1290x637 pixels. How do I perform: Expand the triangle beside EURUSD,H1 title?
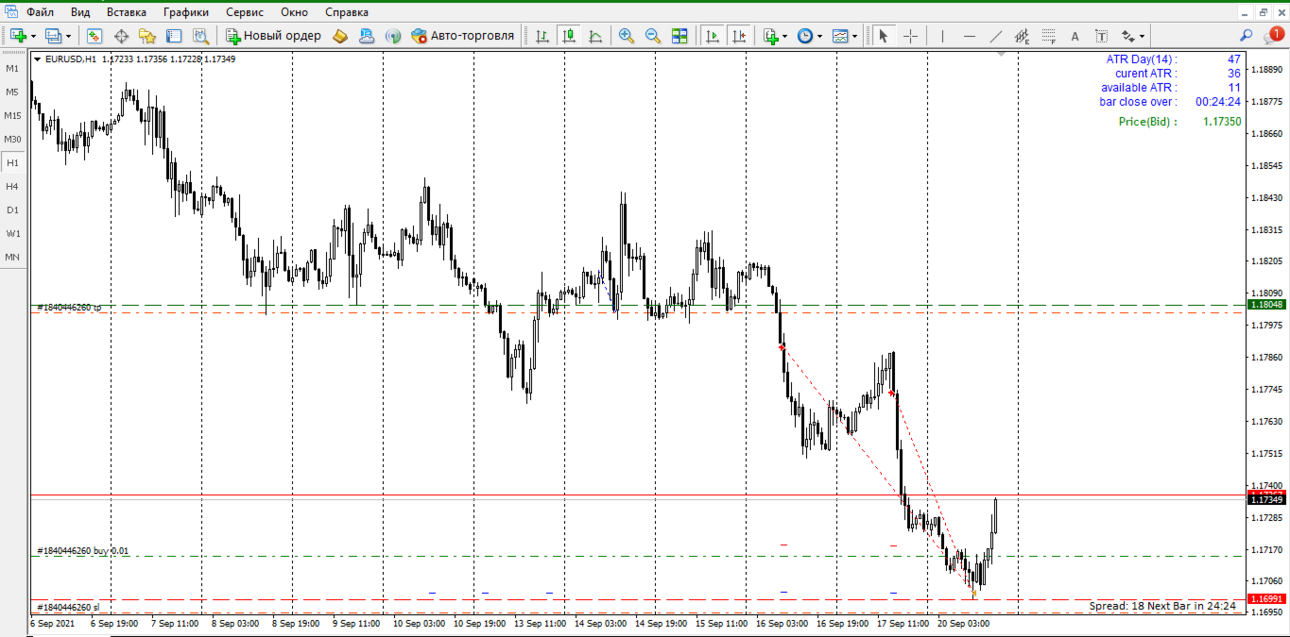(x=38, y=59)
